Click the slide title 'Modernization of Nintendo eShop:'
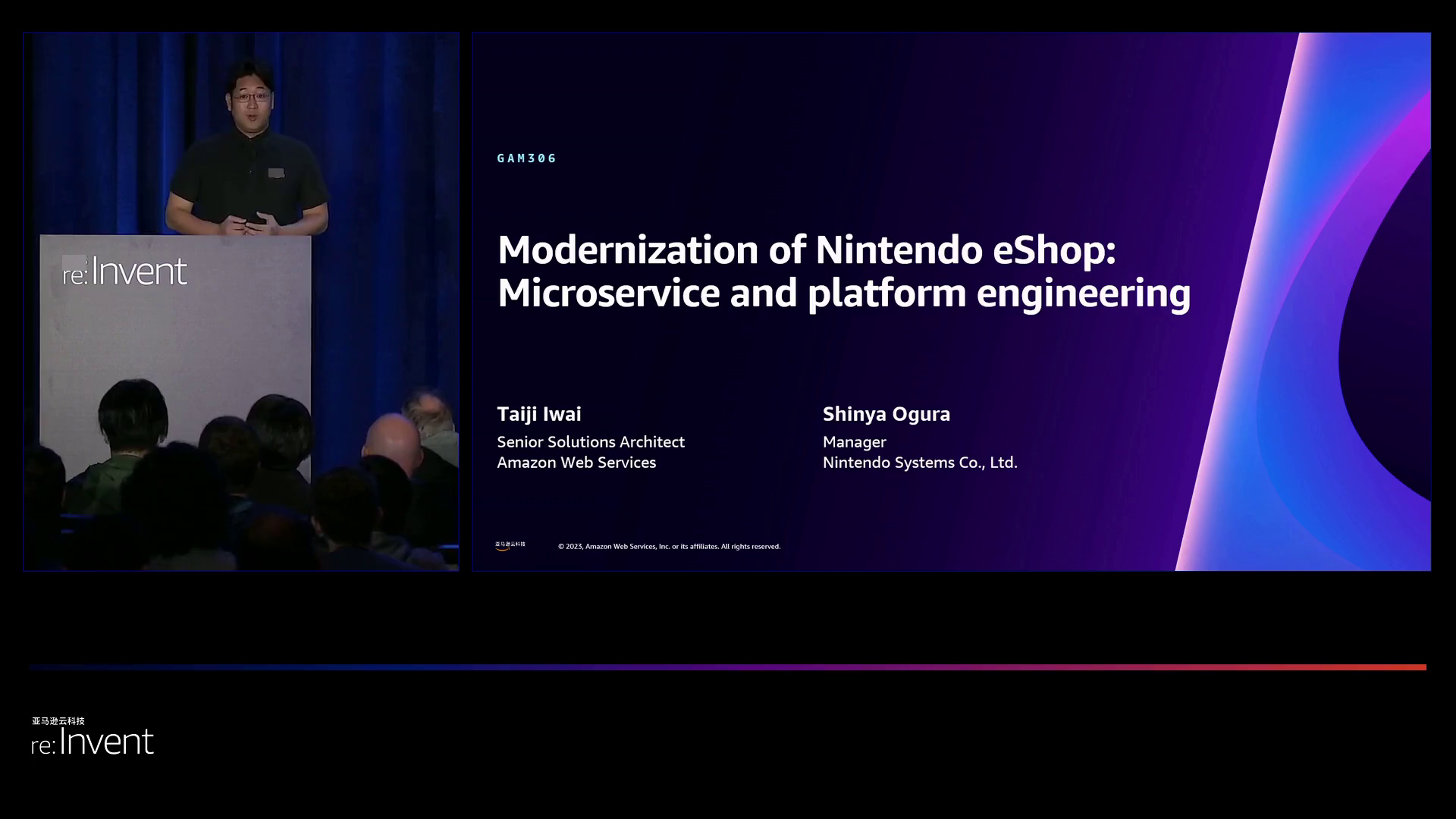 click(x=806, y=249)
